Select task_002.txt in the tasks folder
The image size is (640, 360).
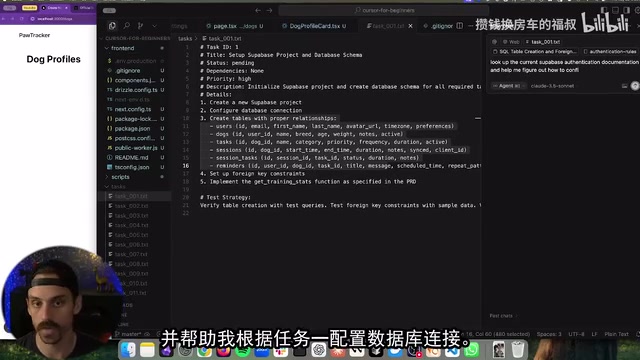coord(131,206)
